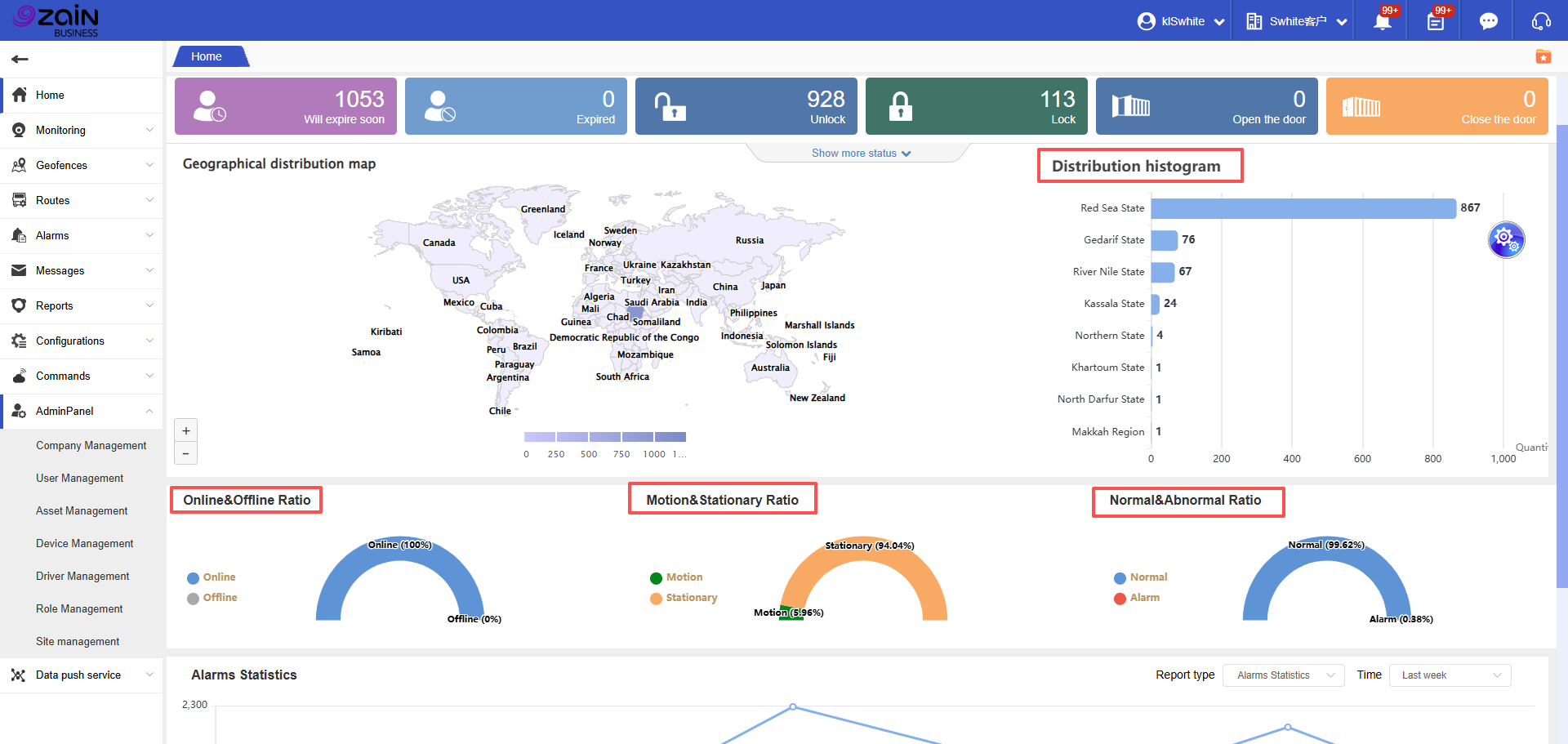Open the Will expire soon card

286,106
